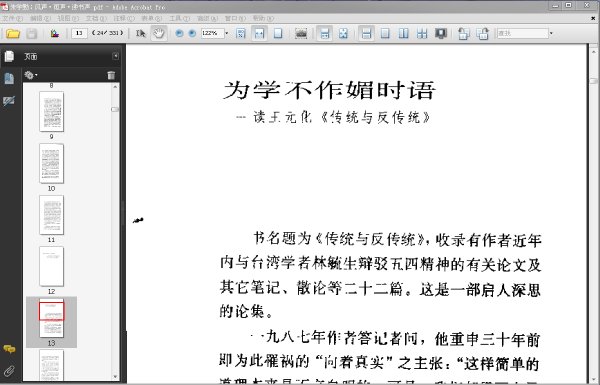Select page 9 thumbnail

(52, 112)
